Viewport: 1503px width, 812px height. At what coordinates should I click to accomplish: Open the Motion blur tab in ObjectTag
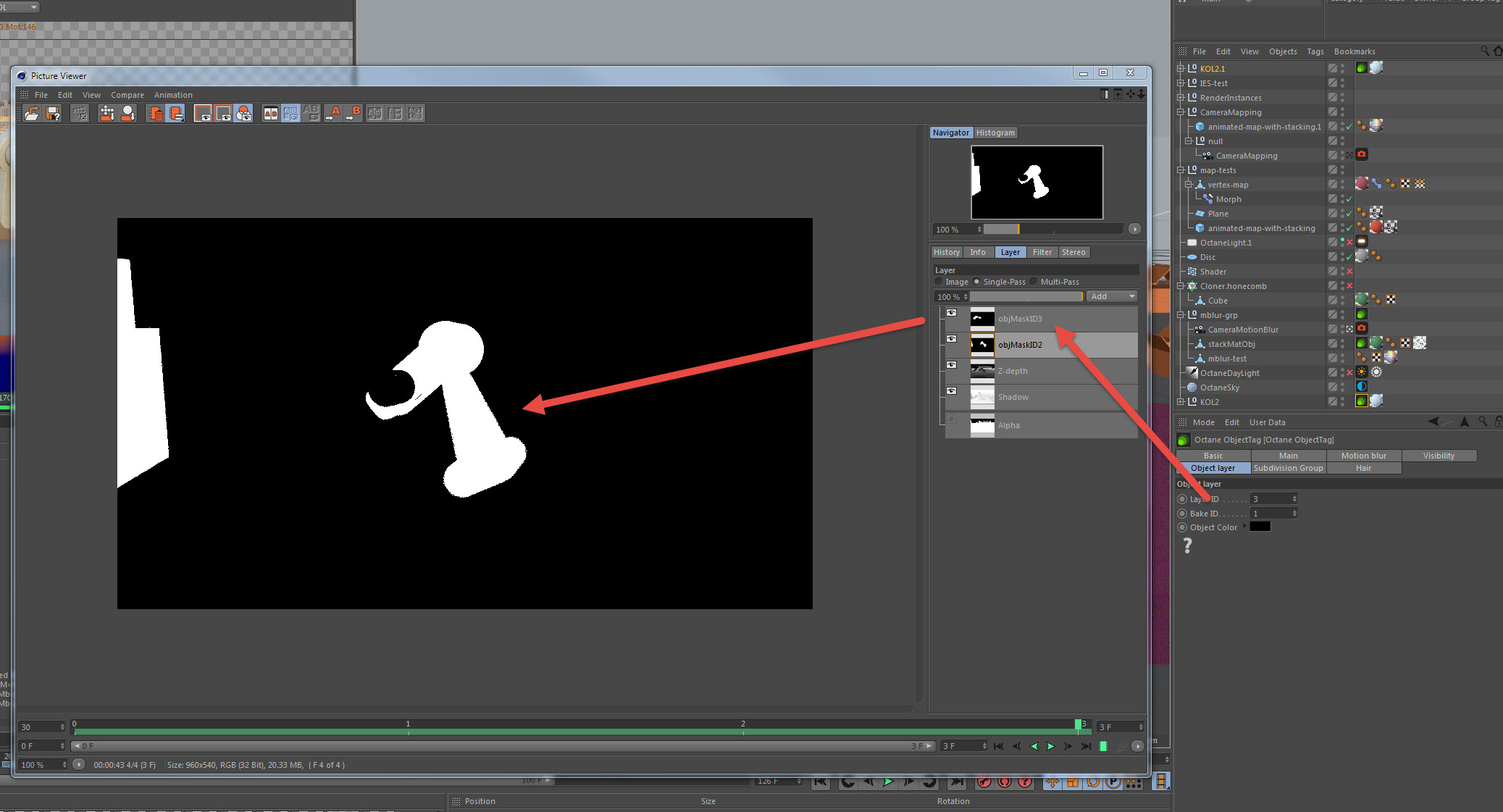1363,456
